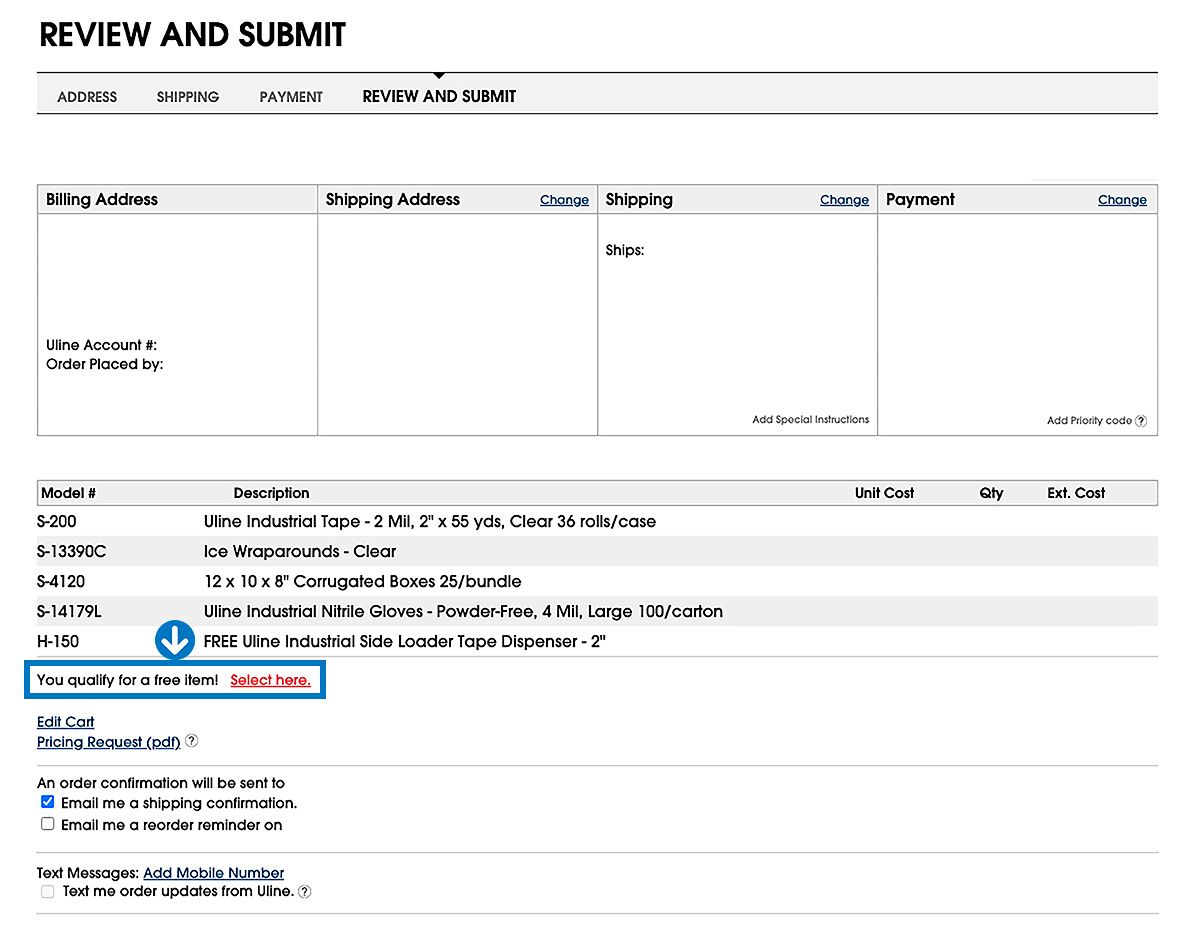Open the Address checkout tab

click(x=87, y=97)
